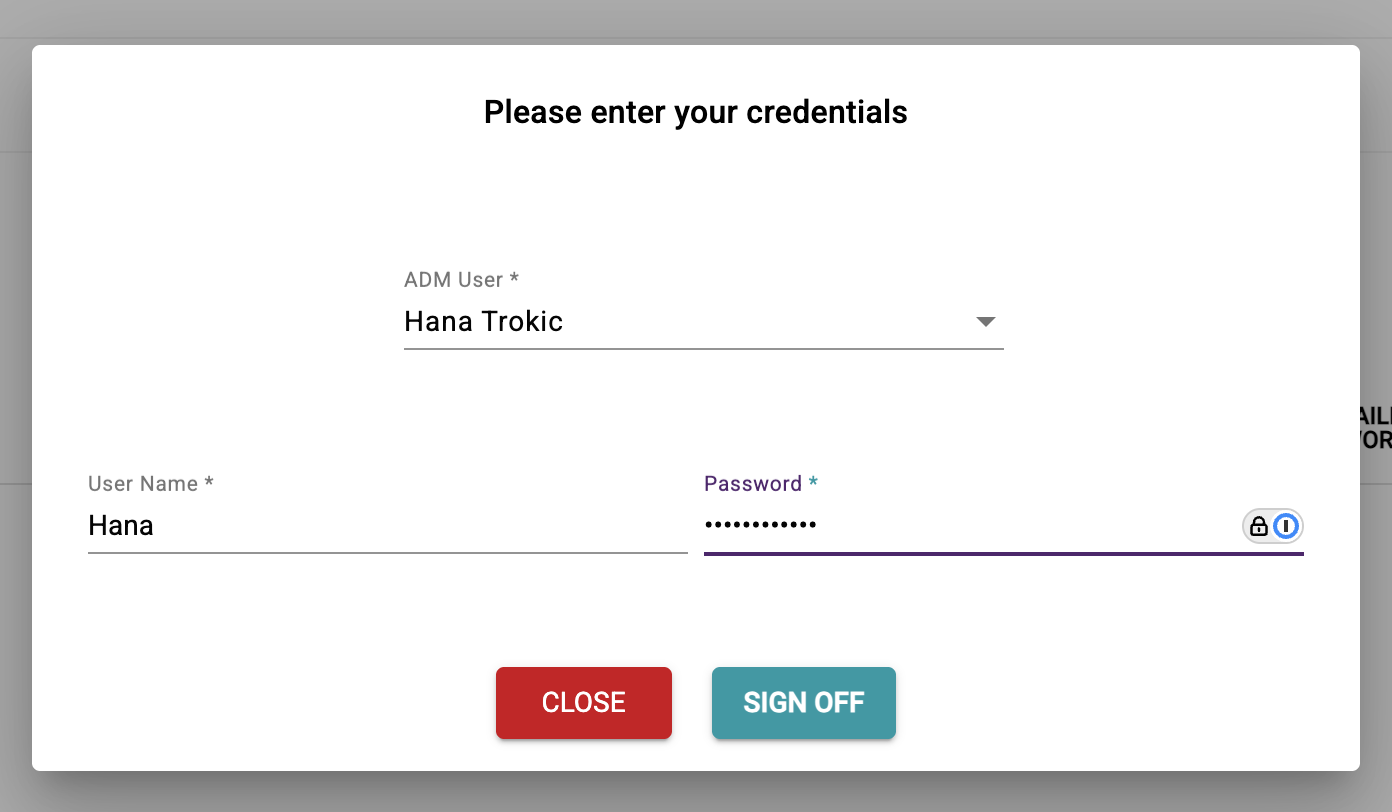Open the ADM User selector showing Hana Trokic
This screenshot has width=1392, height=812.
pos(680,322)
